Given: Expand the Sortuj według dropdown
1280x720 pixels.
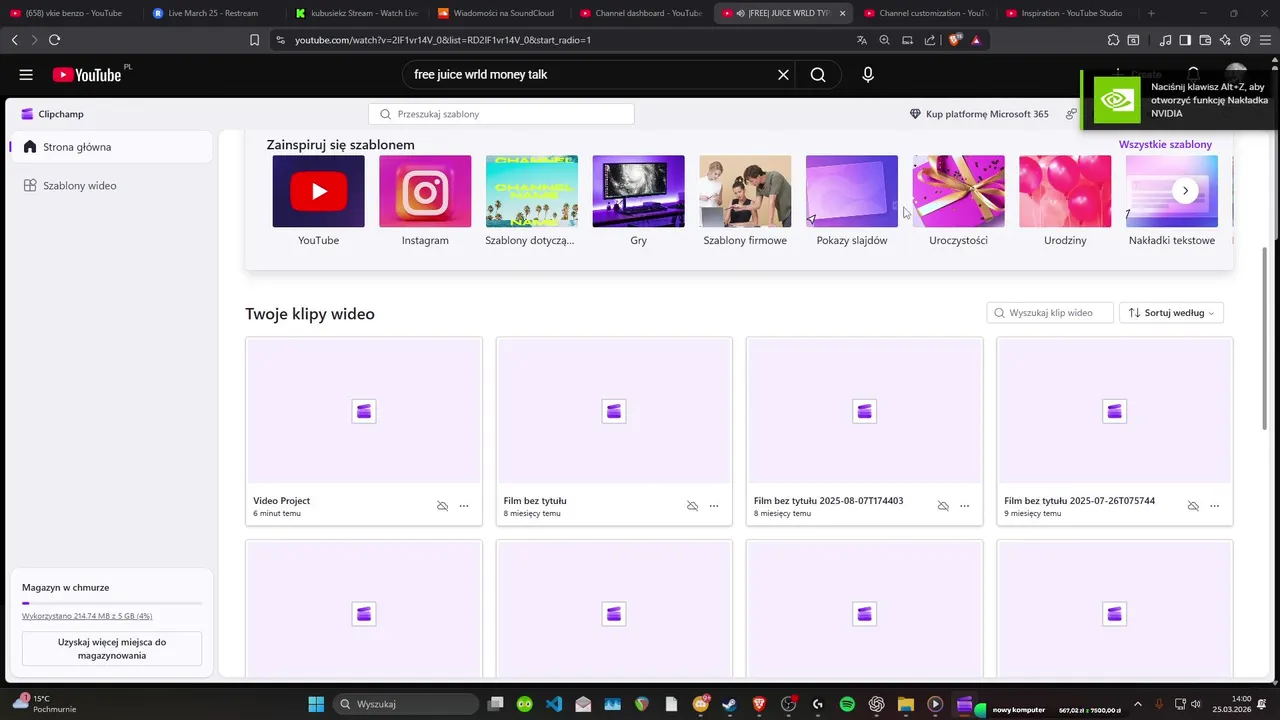Looking at the screenshot, I should (x=1171, y=313).
